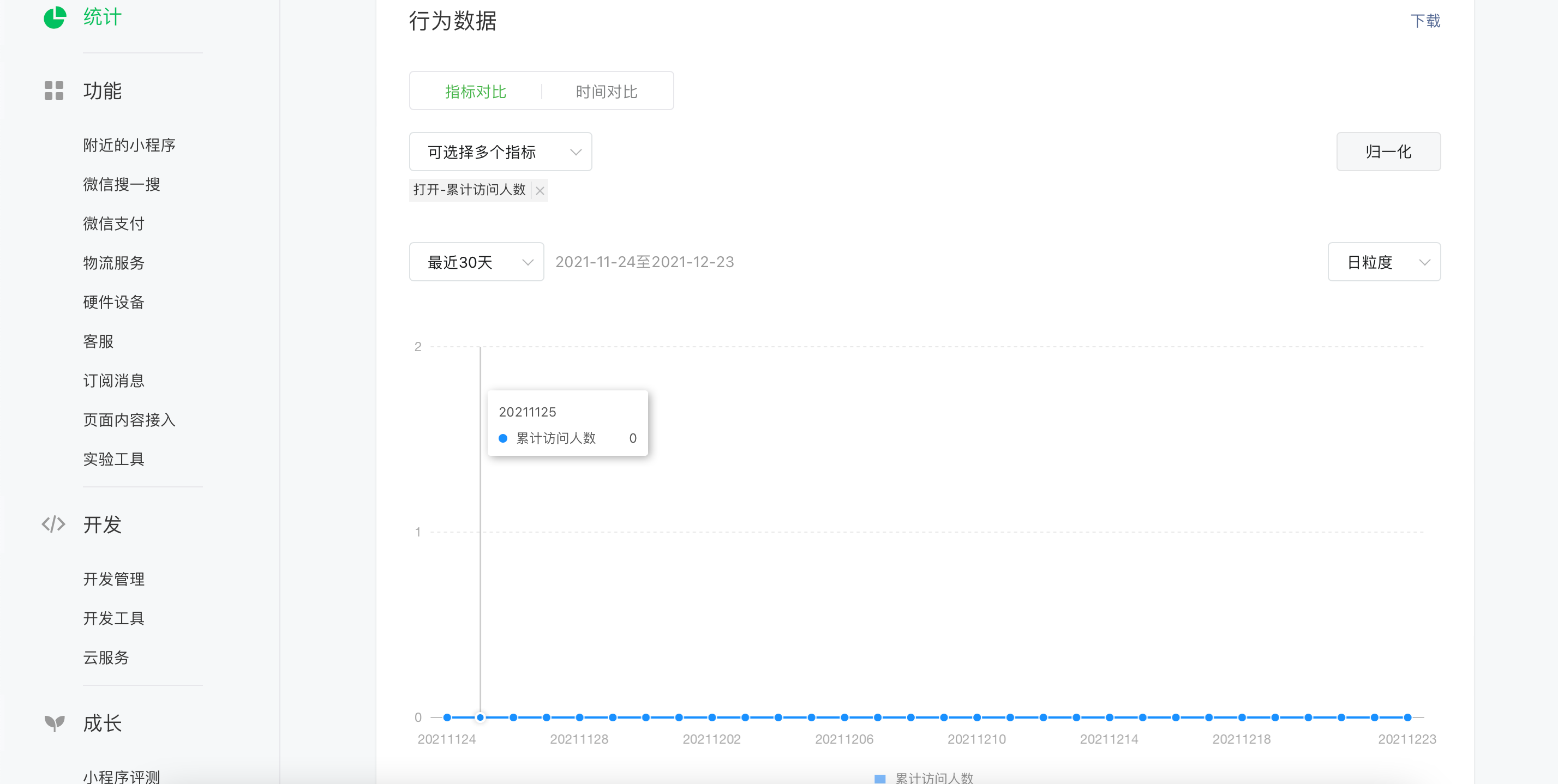1558x784 pixels.
Task: Click the sprout leaf icon beside 成长
Action: tap(54, 722)
